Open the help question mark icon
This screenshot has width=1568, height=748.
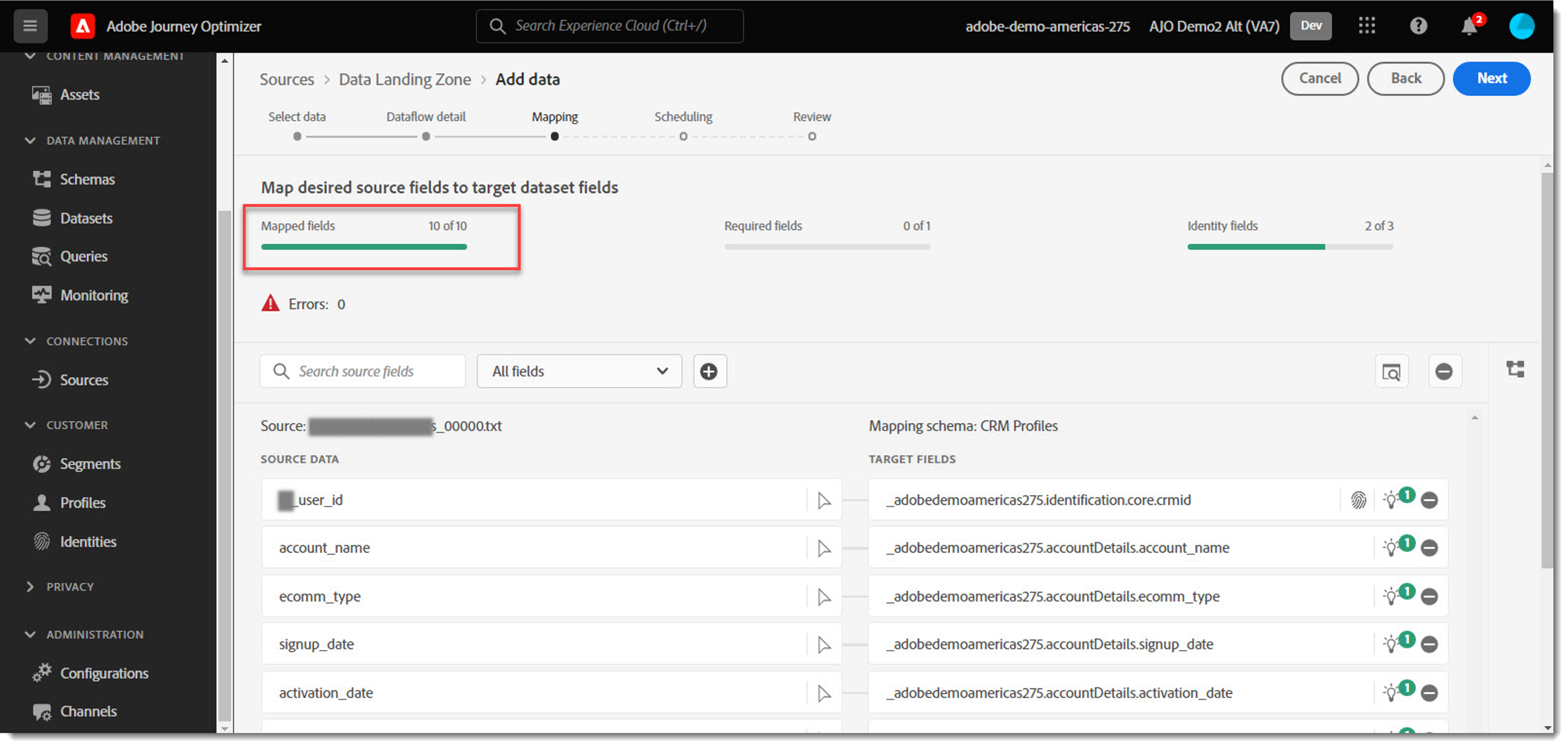click(1418, 26)
